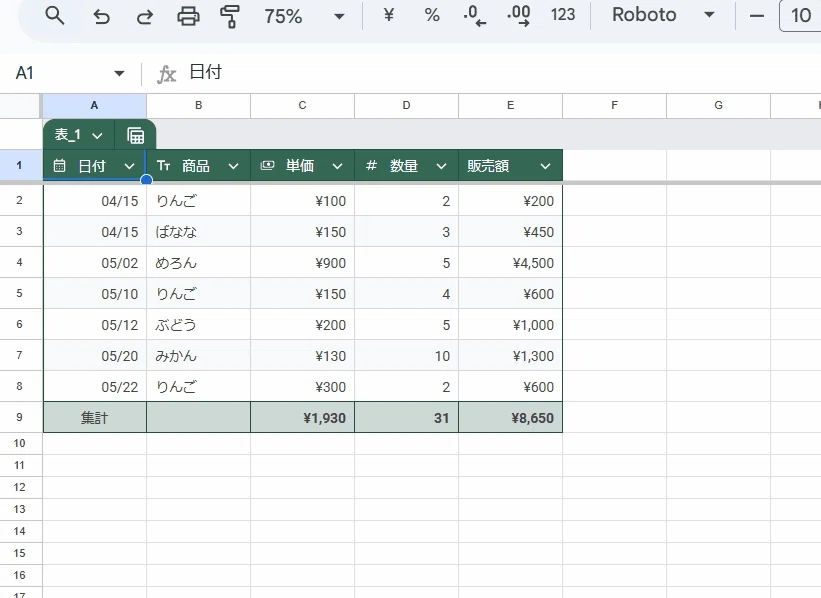
Task: Select the date cell 05/22
Action: [x=94, y=387]
